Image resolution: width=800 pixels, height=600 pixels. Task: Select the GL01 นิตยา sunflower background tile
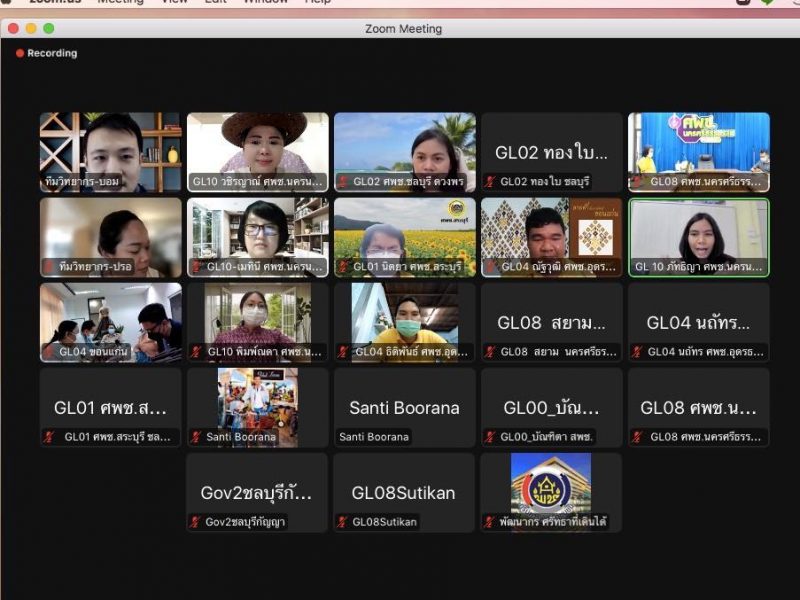click(405, 237)
